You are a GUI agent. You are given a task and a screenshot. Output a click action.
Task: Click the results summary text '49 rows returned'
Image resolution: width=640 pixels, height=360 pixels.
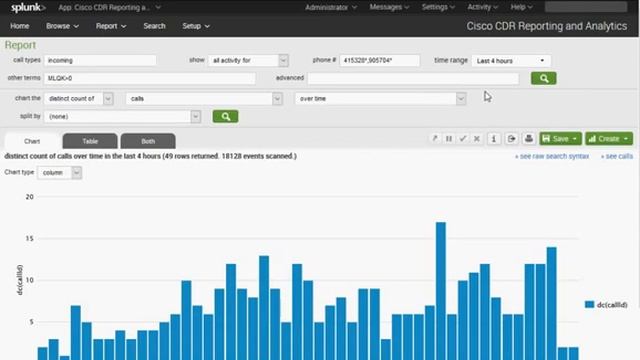(190, 156)
